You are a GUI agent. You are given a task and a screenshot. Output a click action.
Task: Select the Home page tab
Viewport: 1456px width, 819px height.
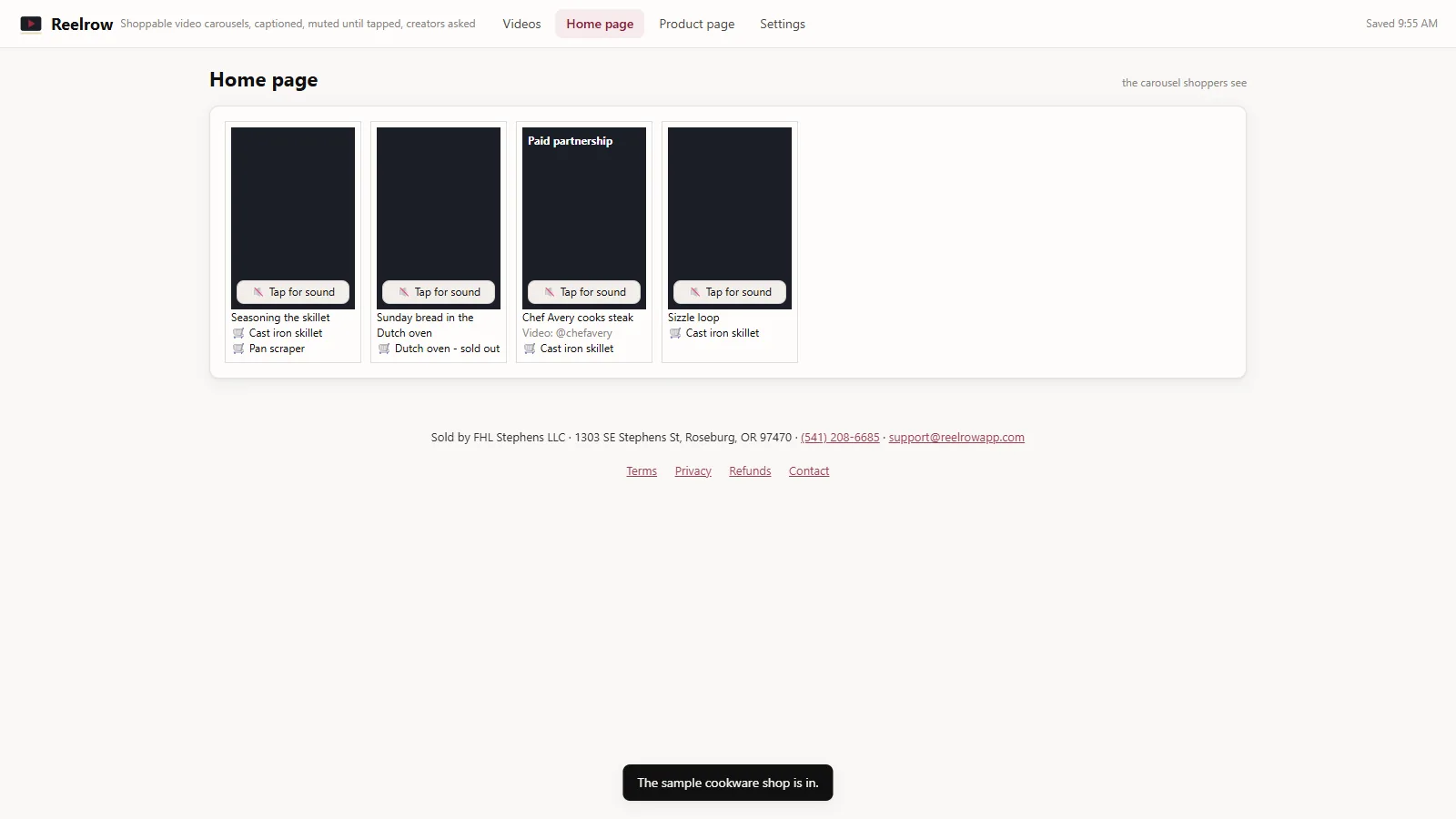point(600,24)
